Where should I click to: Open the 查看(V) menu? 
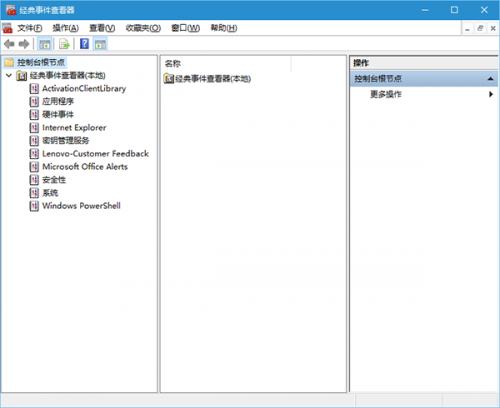[102, 28]
